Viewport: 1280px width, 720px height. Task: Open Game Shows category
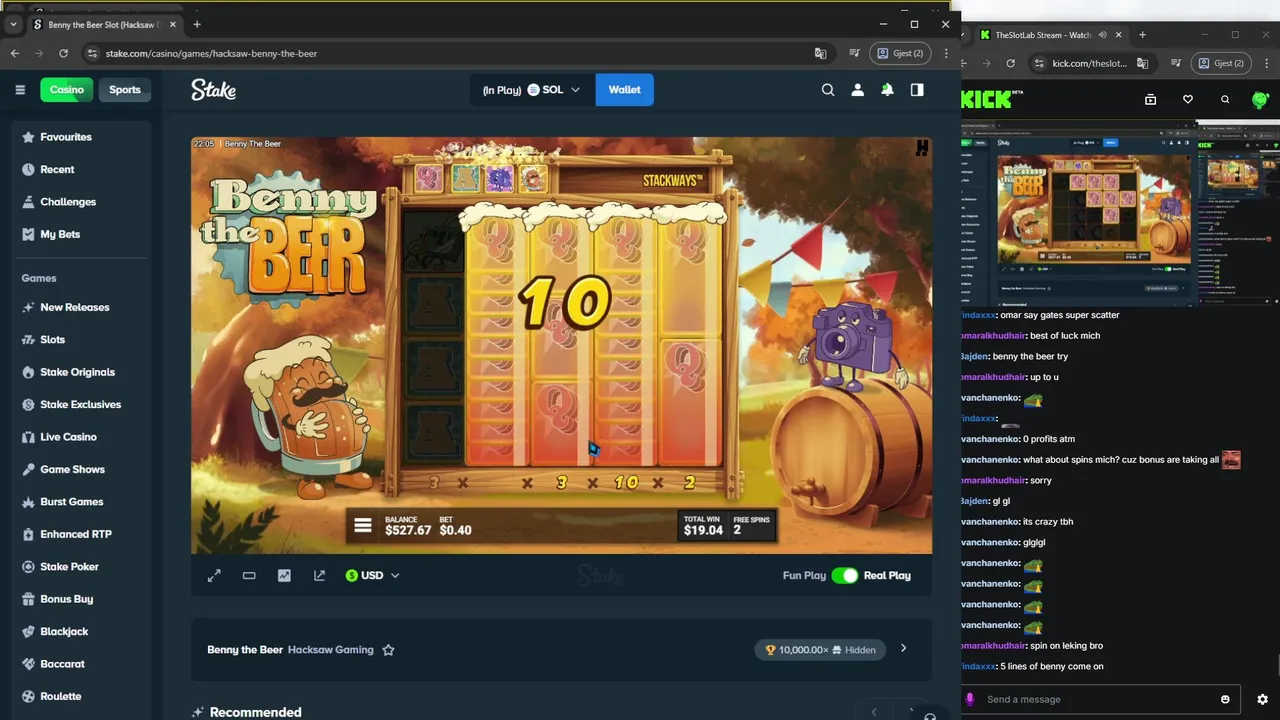click(82, 469)
